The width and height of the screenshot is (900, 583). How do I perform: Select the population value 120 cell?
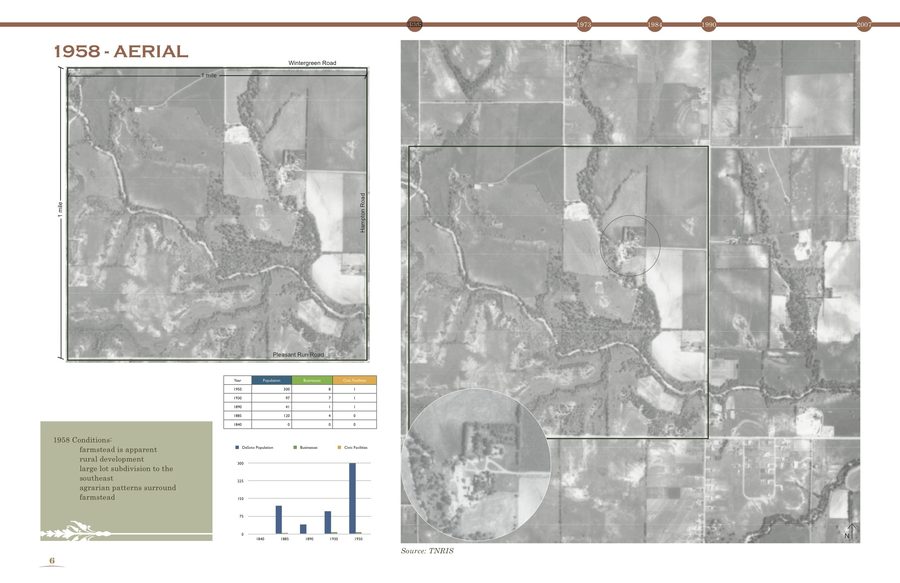271,415
